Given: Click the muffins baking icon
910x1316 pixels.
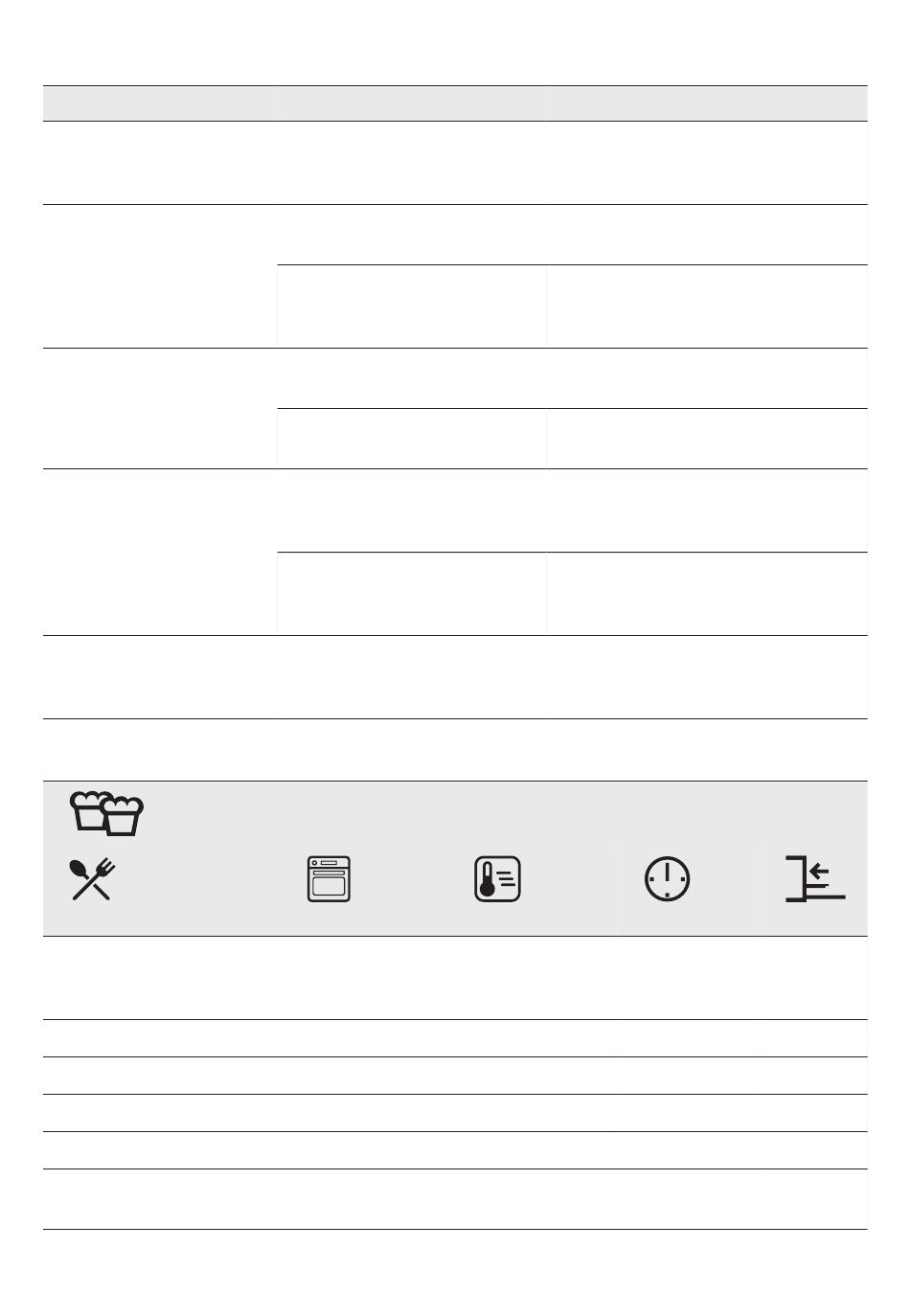Looking at the screenshot, I should [107, 813].
